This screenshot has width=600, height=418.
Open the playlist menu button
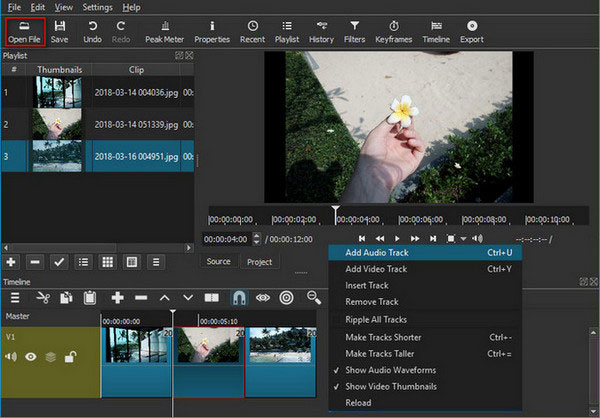[155, 261]
